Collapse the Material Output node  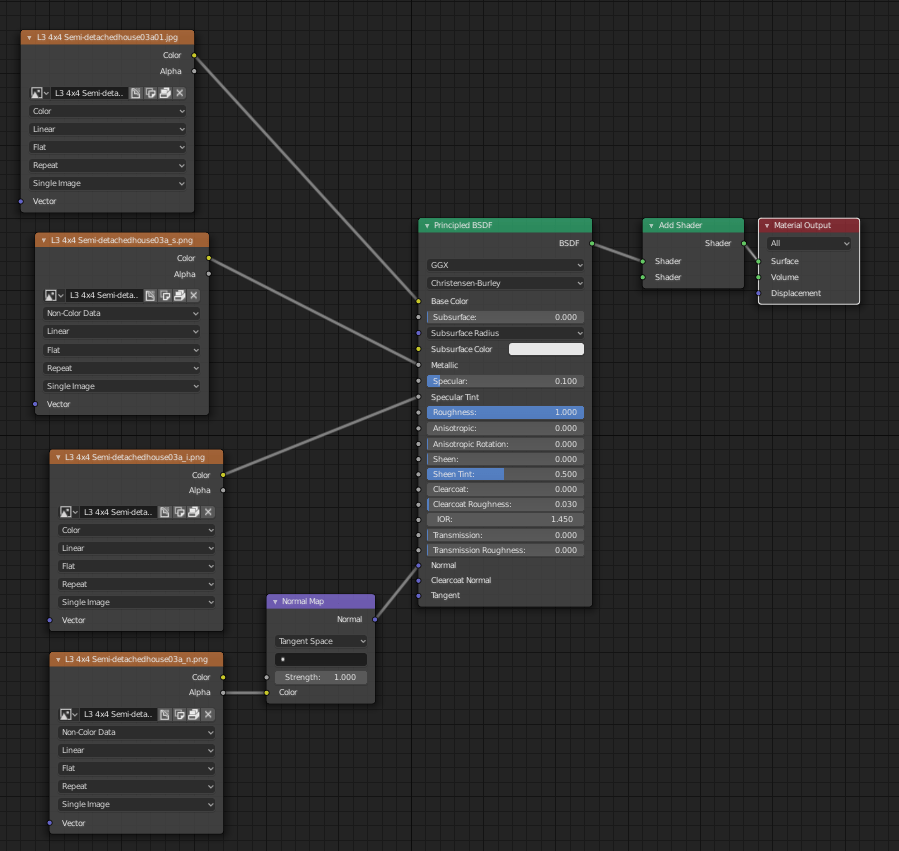point(767,226)
